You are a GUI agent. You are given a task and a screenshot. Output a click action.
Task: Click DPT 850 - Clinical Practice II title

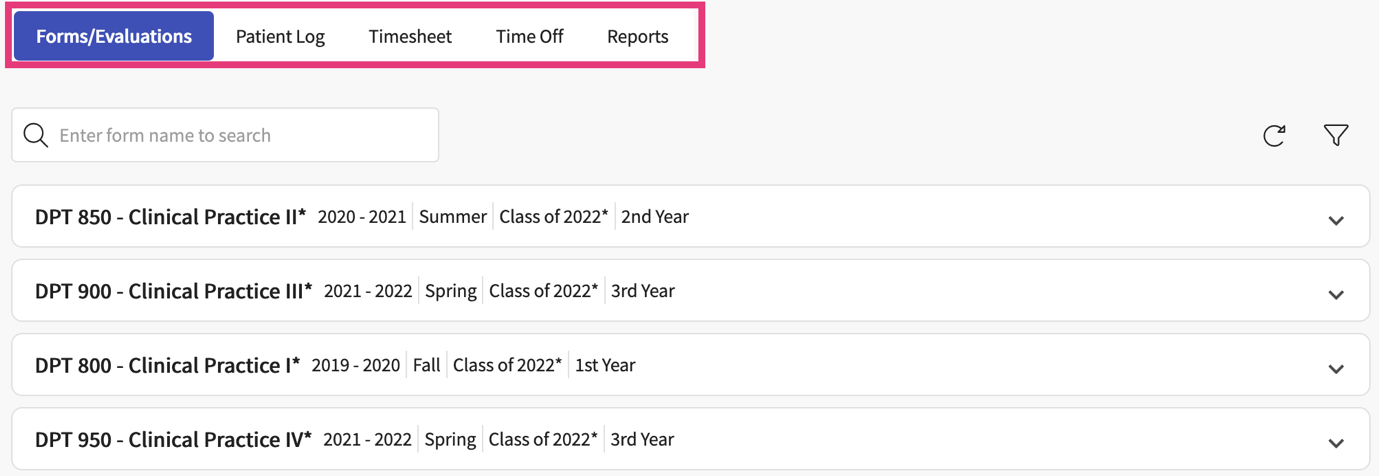[x=171, y=217]
